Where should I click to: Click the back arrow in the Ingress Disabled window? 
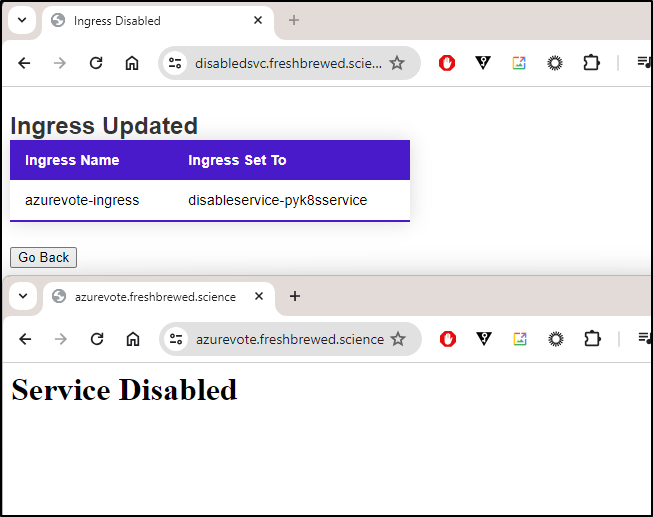[x=24, y=63]
